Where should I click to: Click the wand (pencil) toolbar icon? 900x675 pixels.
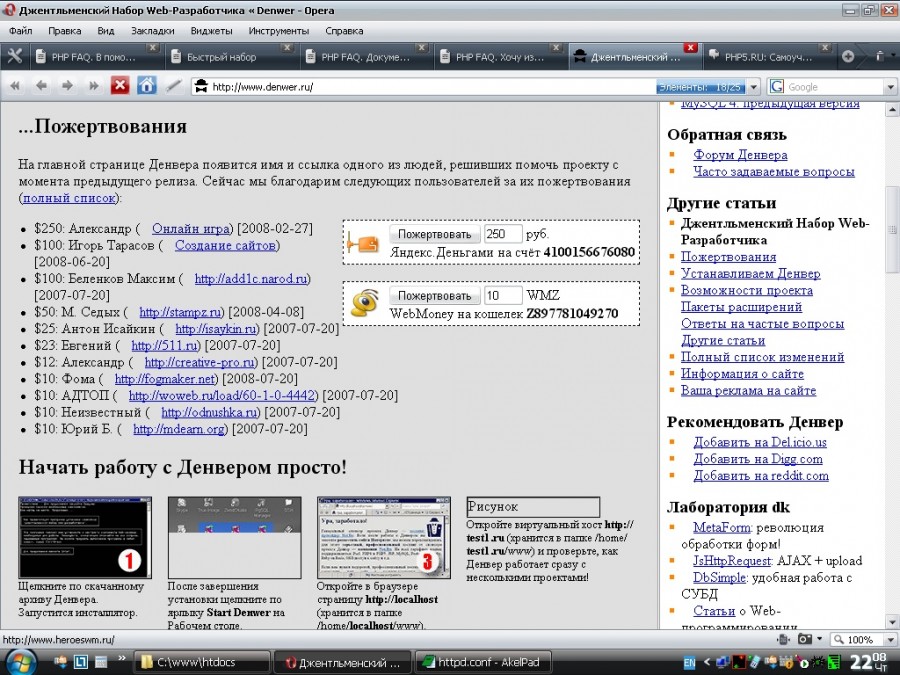pos(173,86)
